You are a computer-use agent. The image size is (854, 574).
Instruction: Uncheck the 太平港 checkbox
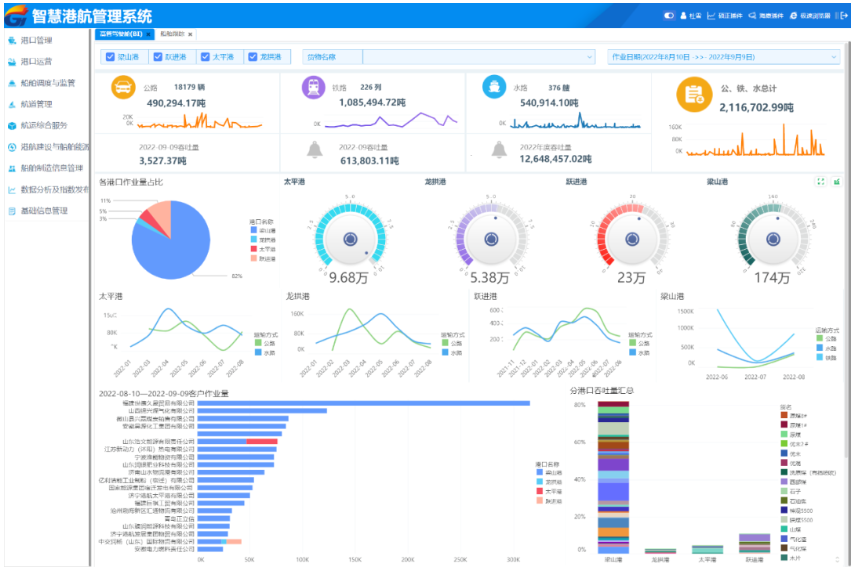tap(206, 57)
